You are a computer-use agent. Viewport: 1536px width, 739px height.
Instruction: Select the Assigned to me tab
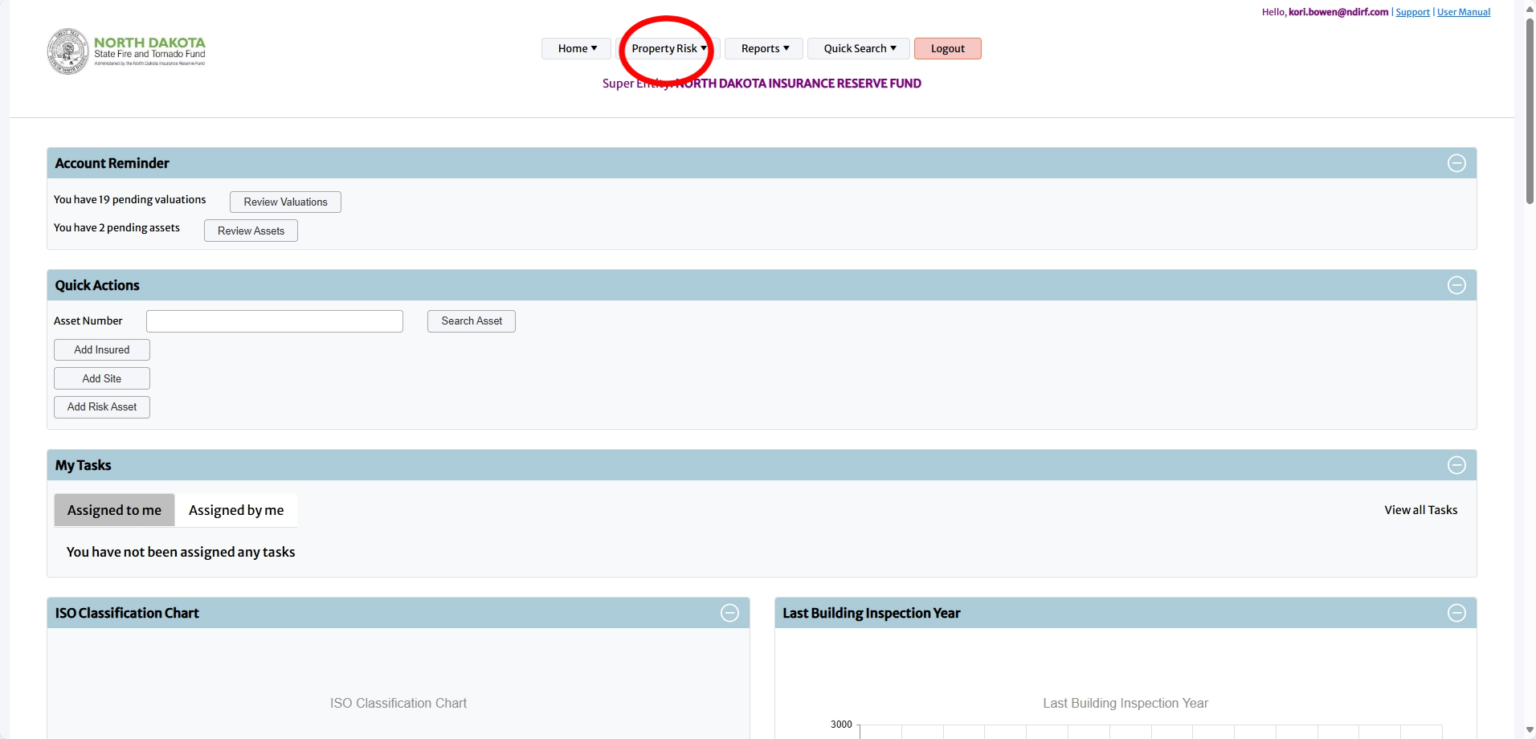tap(114, 509)
